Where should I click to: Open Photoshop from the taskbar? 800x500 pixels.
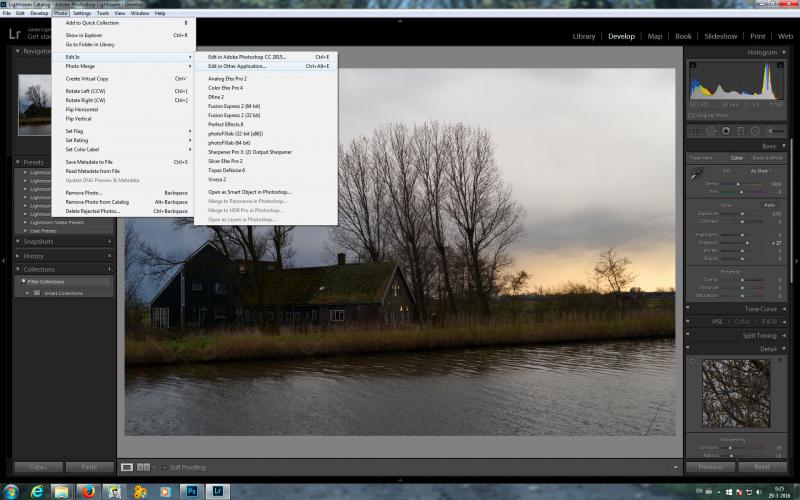point(191,491)
